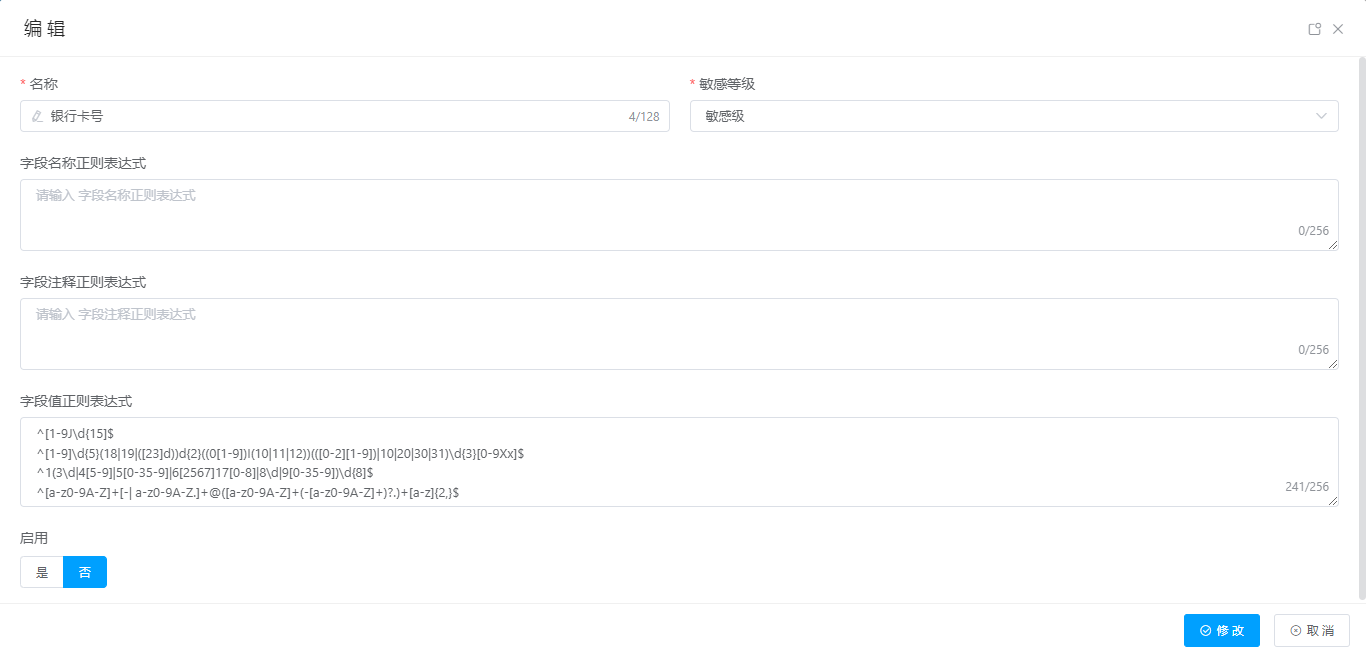This screenshot has width=1366, height=657.
Task: Focus the 名称 input containing 银行卡号
Action: [330, 116]
